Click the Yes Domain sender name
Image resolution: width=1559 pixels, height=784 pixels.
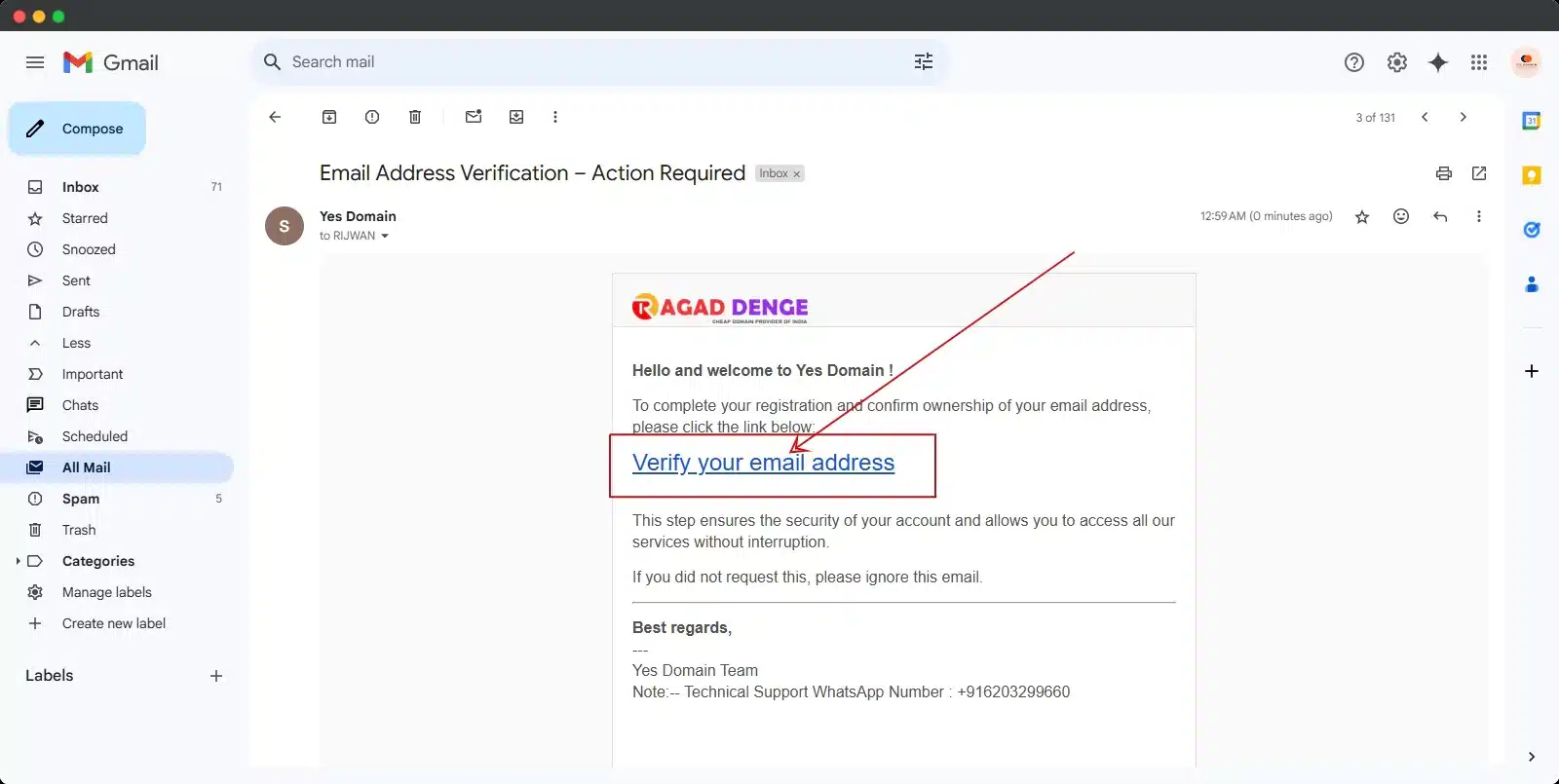358,216
